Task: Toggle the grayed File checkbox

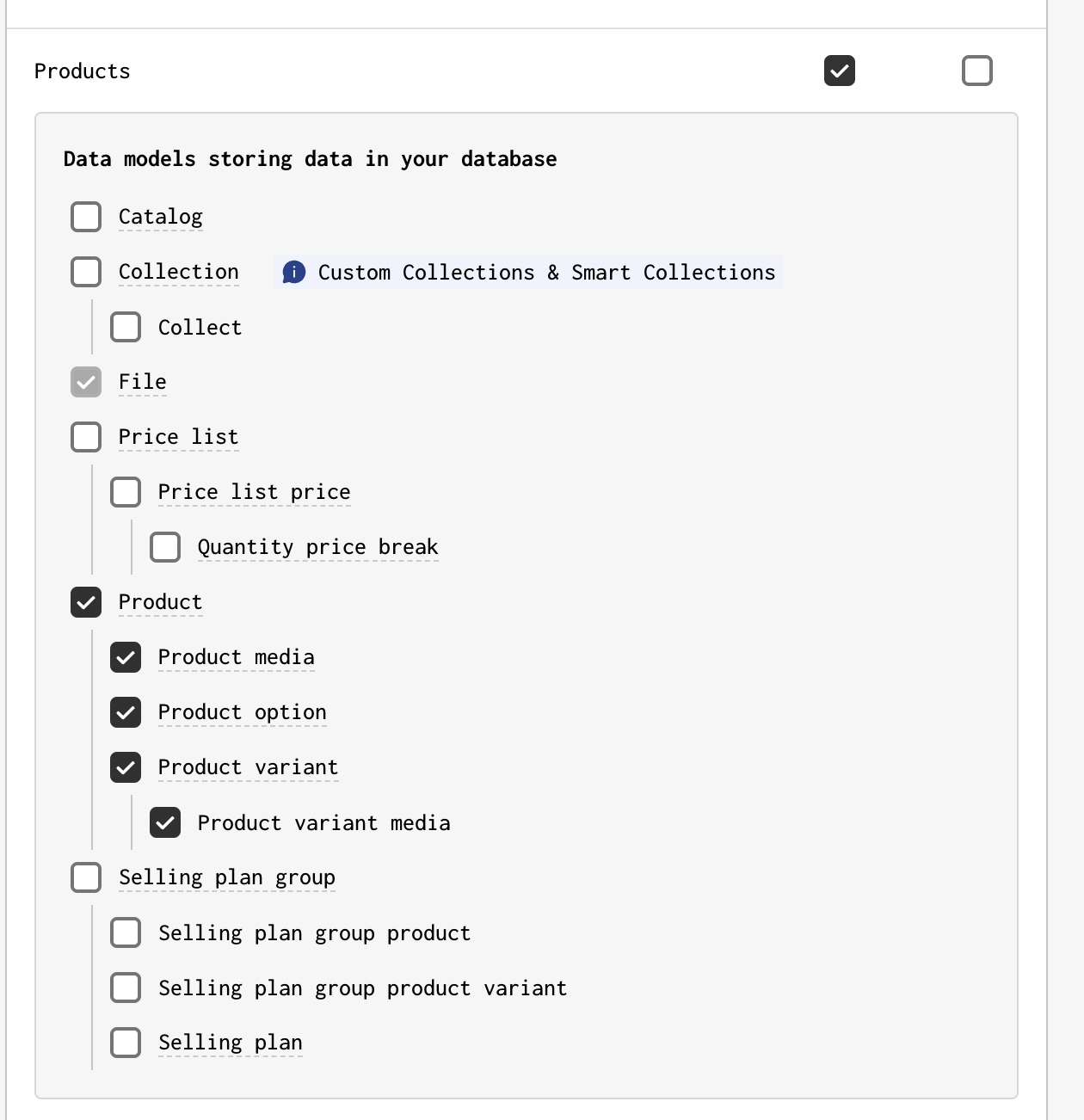Action: click(86, 382)
